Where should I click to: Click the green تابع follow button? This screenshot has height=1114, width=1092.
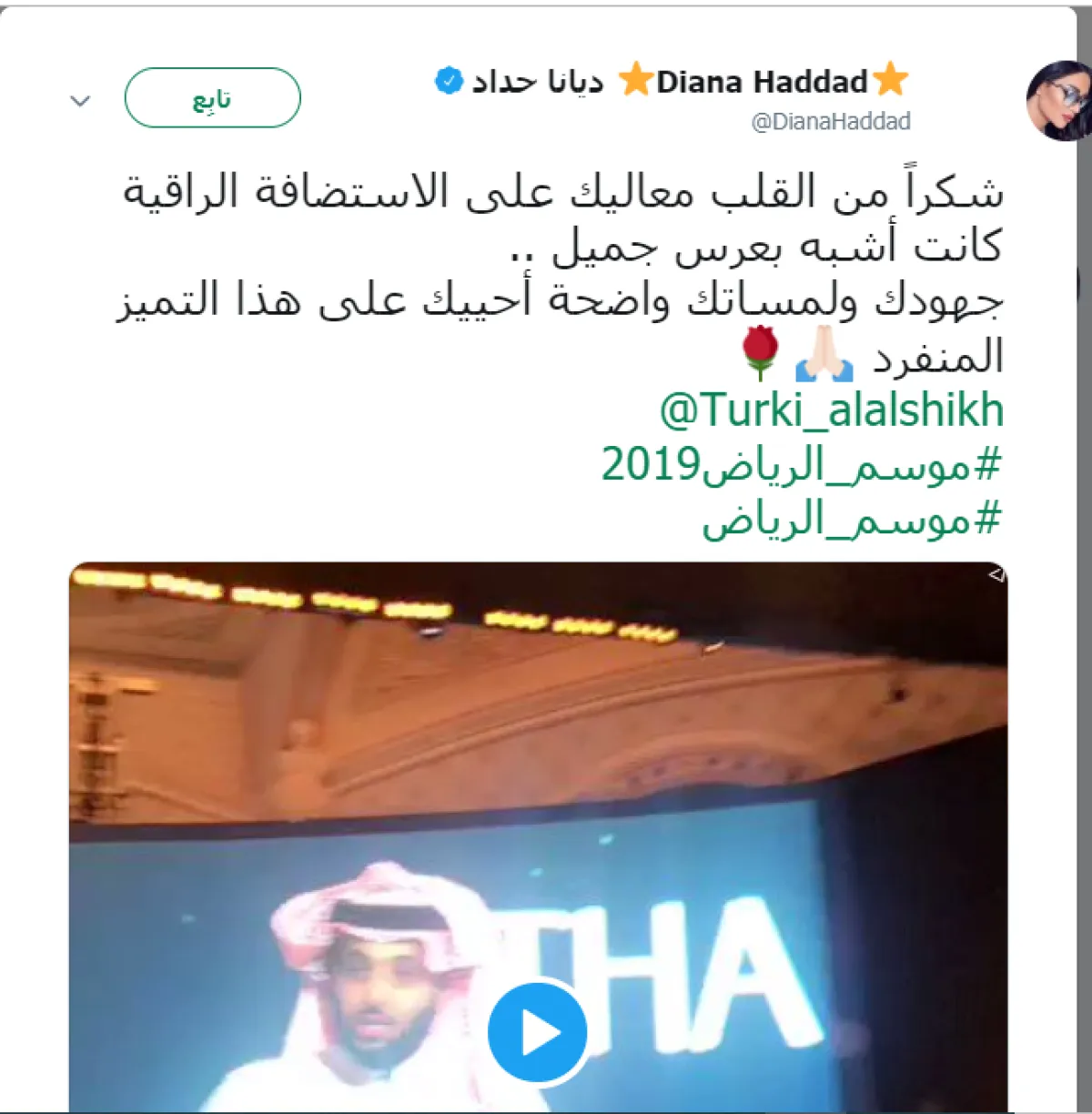(212, 98)
